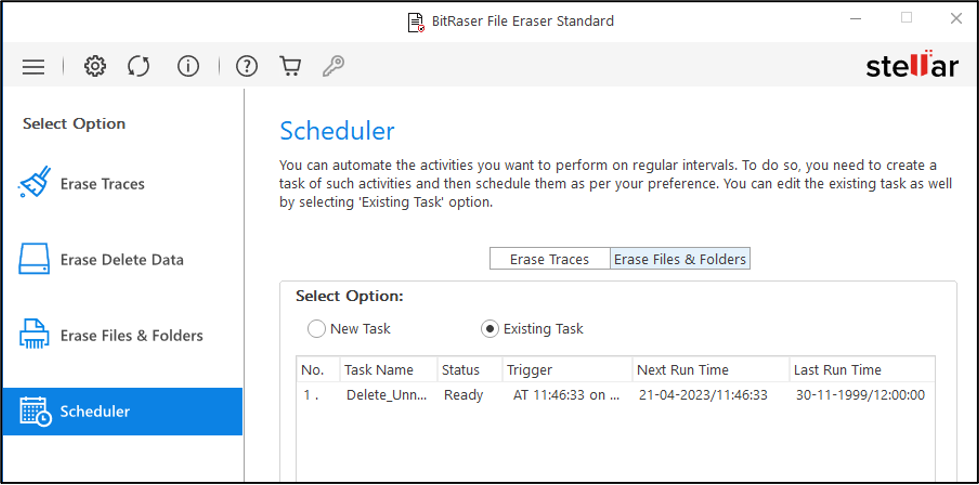Click the refresh/update arrows icon
The width and height of the screenshot is (979, 485).
(139, 67)
